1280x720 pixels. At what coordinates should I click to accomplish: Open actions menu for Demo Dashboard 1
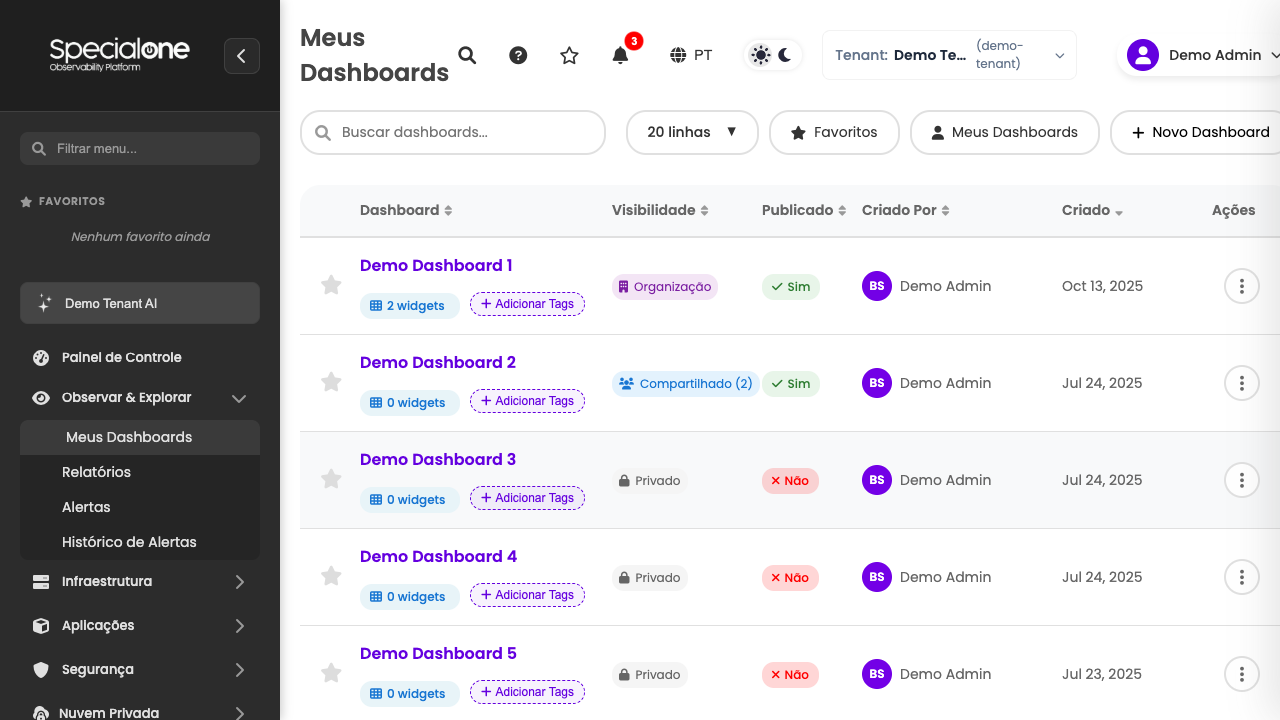(1241, 286)
